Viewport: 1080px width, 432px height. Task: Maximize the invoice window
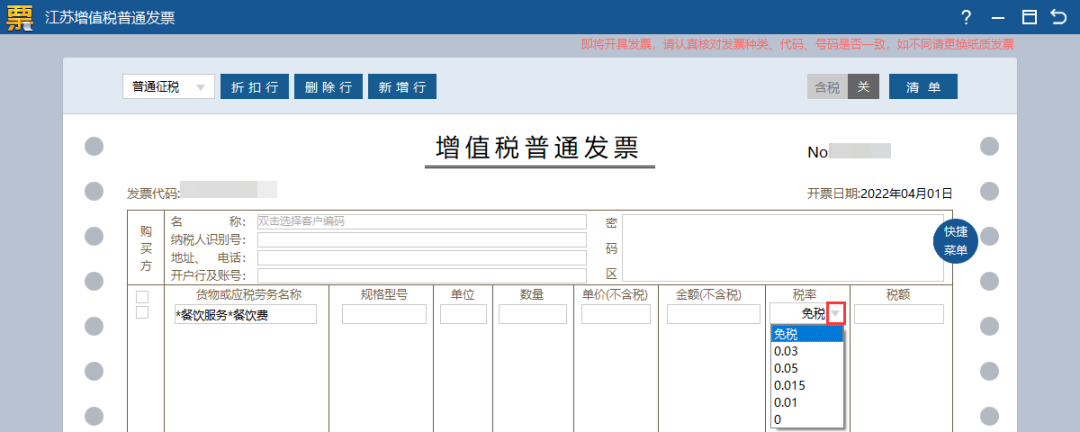point(1028,17)
